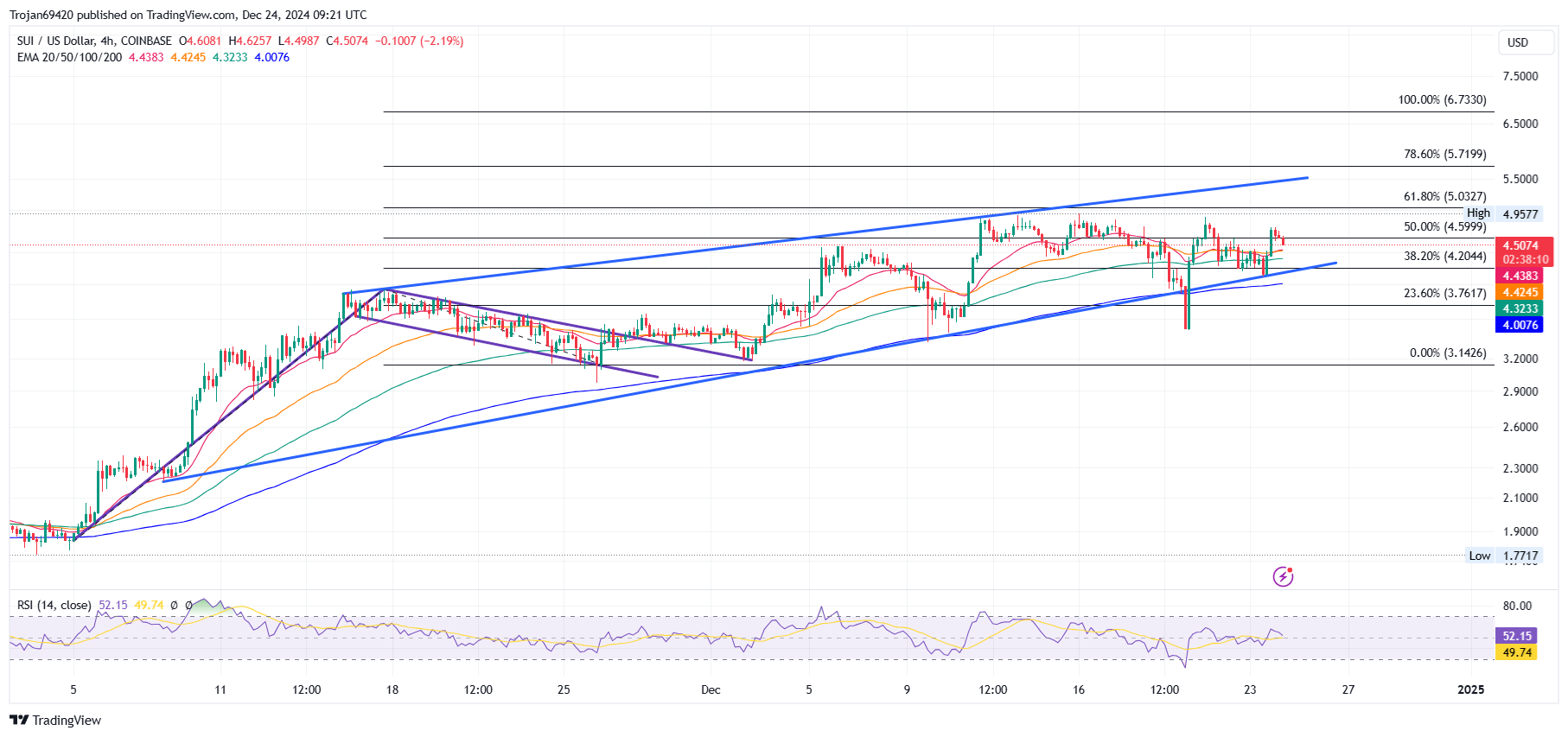This screenshot has width=1568, height=737.
Task: Click the Dec date on time axis
Action: click(x=711, y=689)
